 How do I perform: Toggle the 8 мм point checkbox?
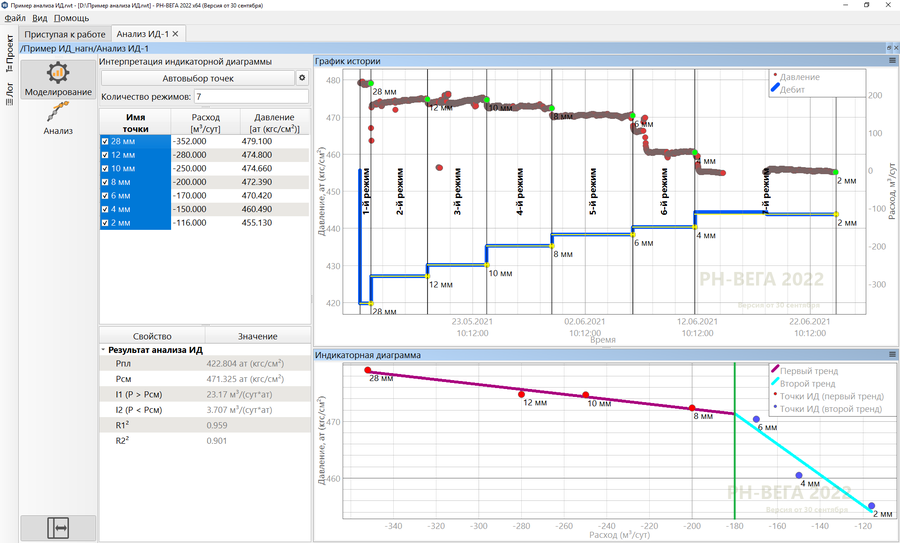click(x=106, y=183)
